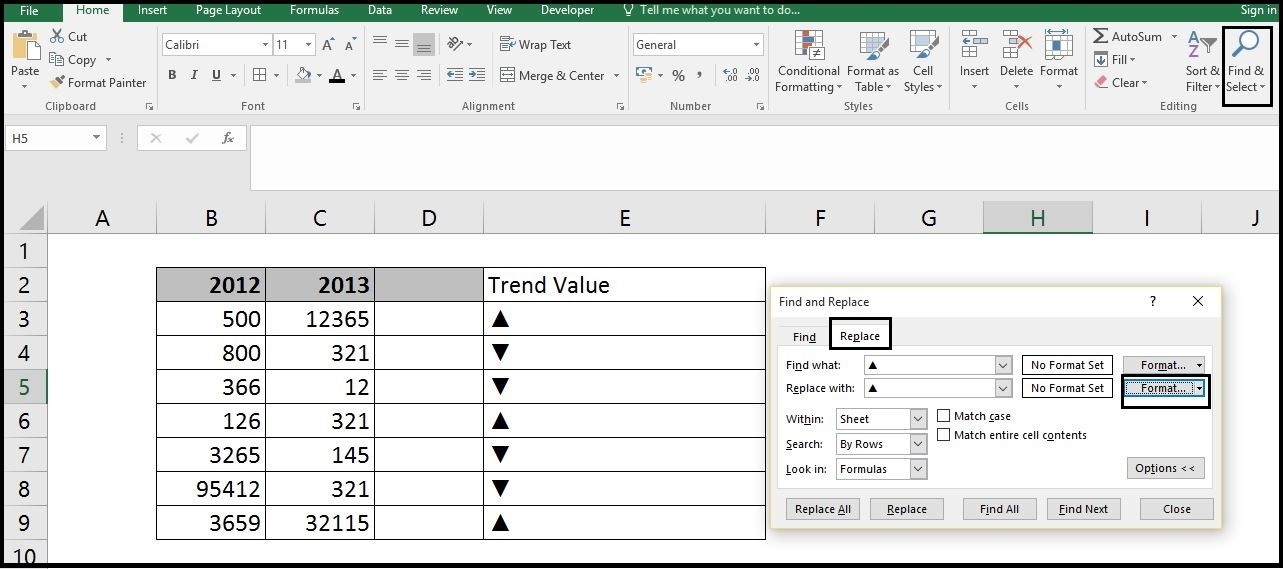This screenshot has width=1283, height=569.
Task: Click Tell me what you want to do
Action: (719, 10)
